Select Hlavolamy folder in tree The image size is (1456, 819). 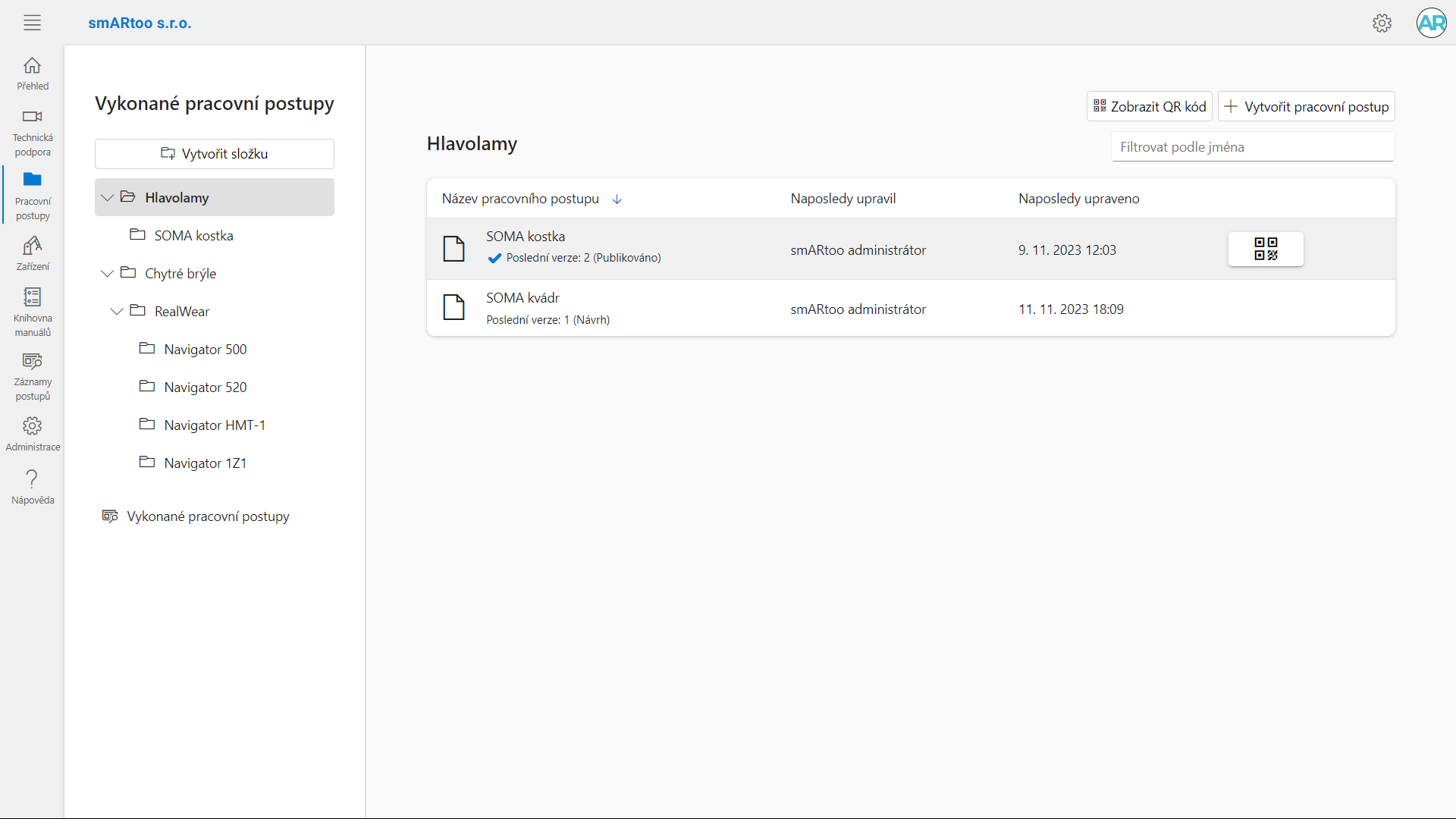tap(215, 197)
